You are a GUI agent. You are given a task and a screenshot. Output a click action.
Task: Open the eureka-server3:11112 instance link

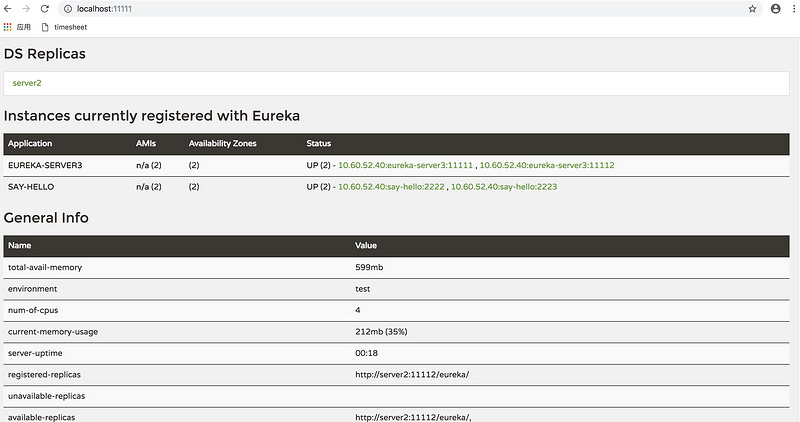(x=547, y=165)
